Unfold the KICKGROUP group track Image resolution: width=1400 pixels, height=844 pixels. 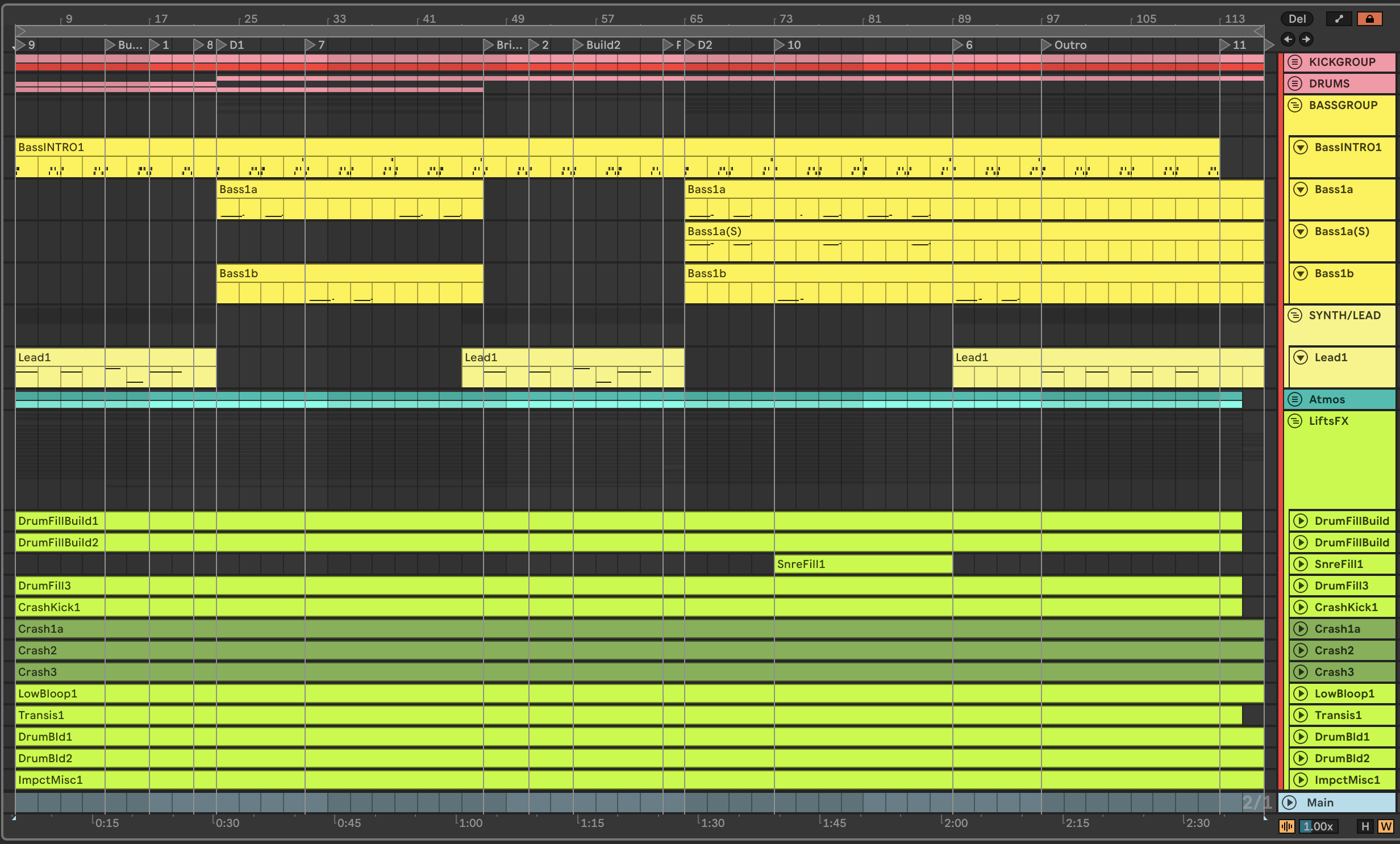coord(1295,62)
